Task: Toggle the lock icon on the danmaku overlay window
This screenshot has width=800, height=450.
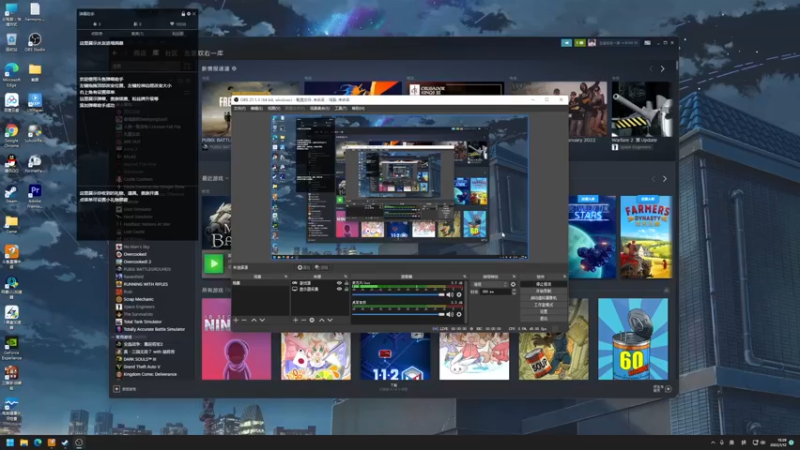Action: click(x=183, y=14)
